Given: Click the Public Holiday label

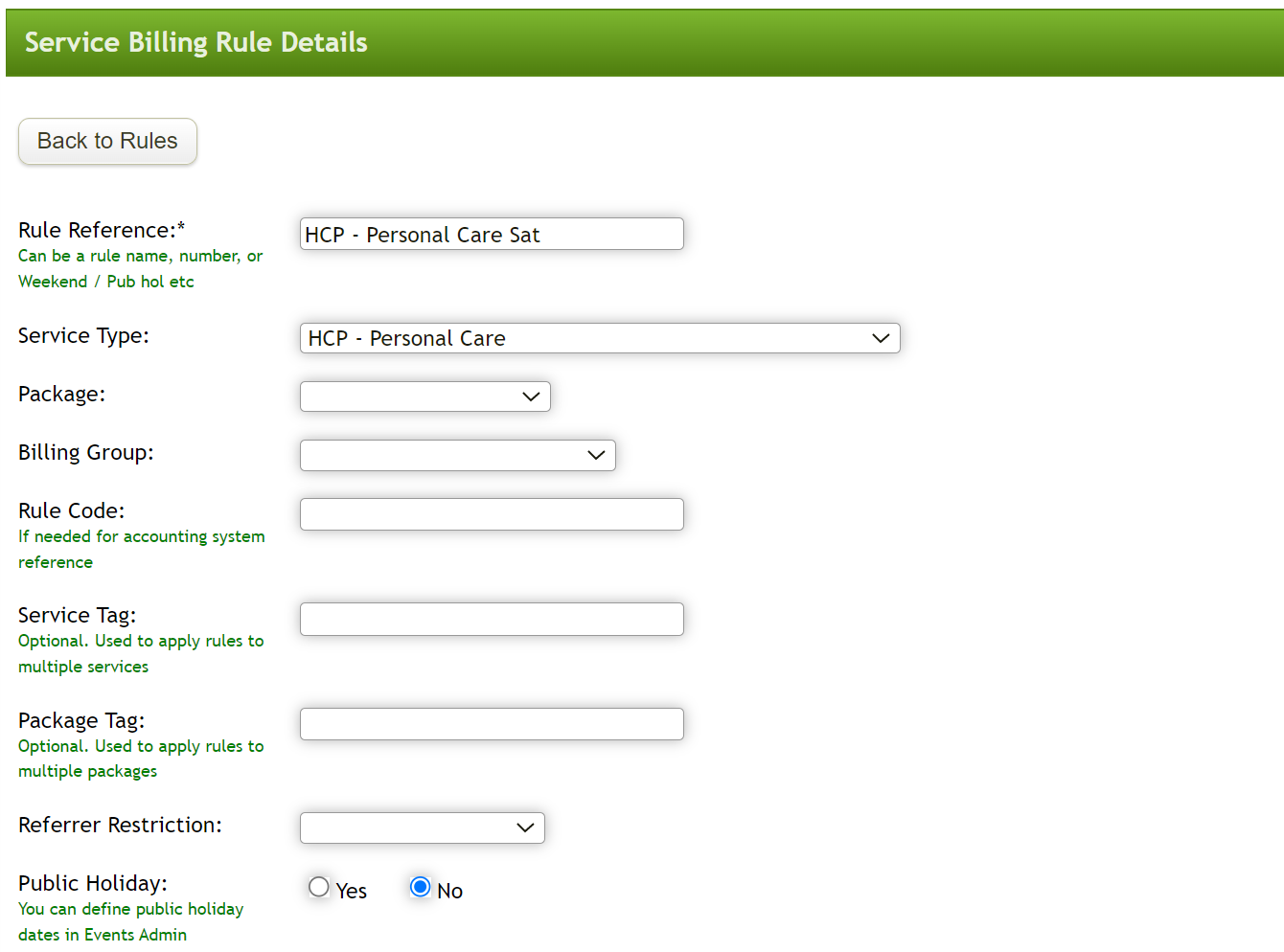Looking at the screenshot, I should click(93, 882).
